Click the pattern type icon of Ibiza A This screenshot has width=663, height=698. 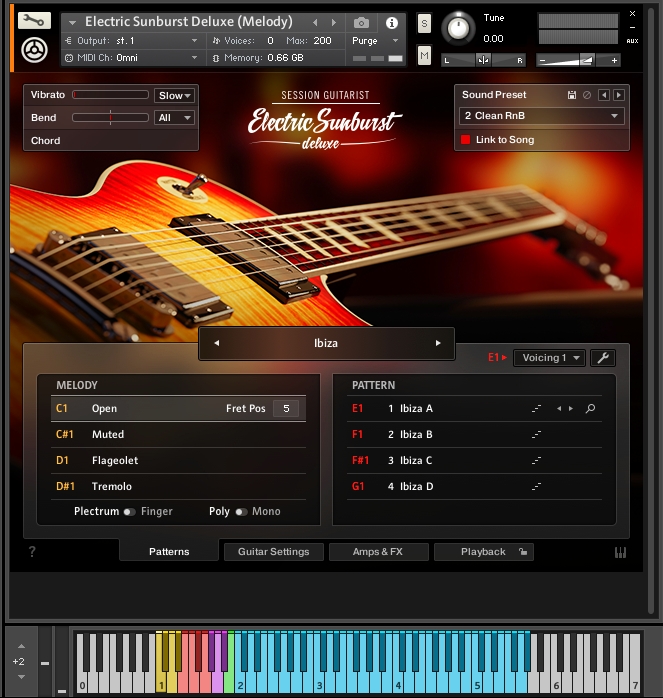coord(537,408)
